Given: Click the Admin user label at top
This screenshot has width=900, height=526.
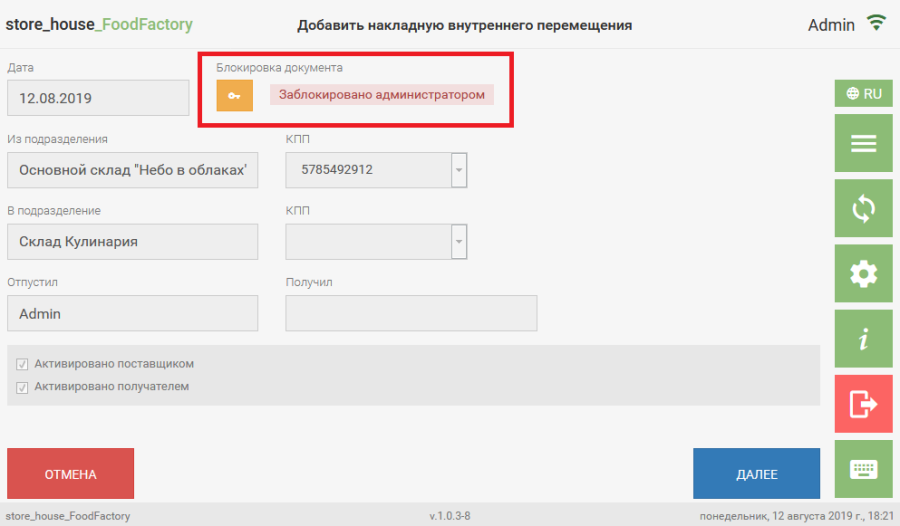Looking at the screenshot, I should coord(831,25).
